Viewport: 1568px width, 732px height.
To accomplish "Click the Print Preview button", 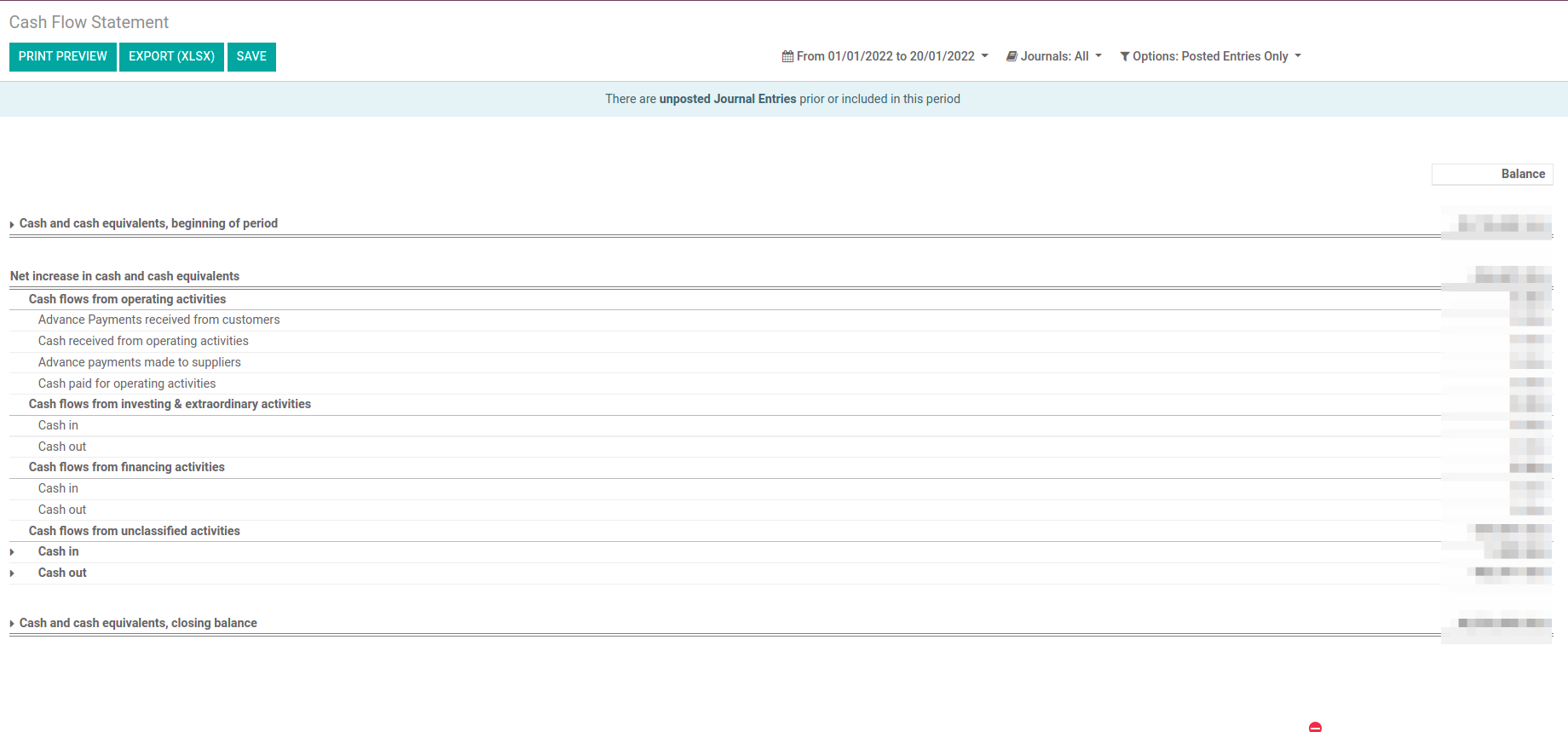I will click(63, 56).
